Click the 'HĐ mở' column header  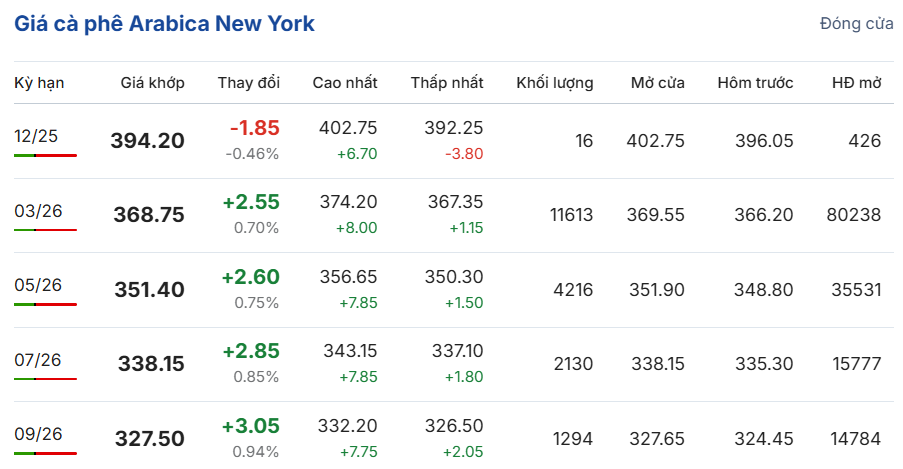856,83
